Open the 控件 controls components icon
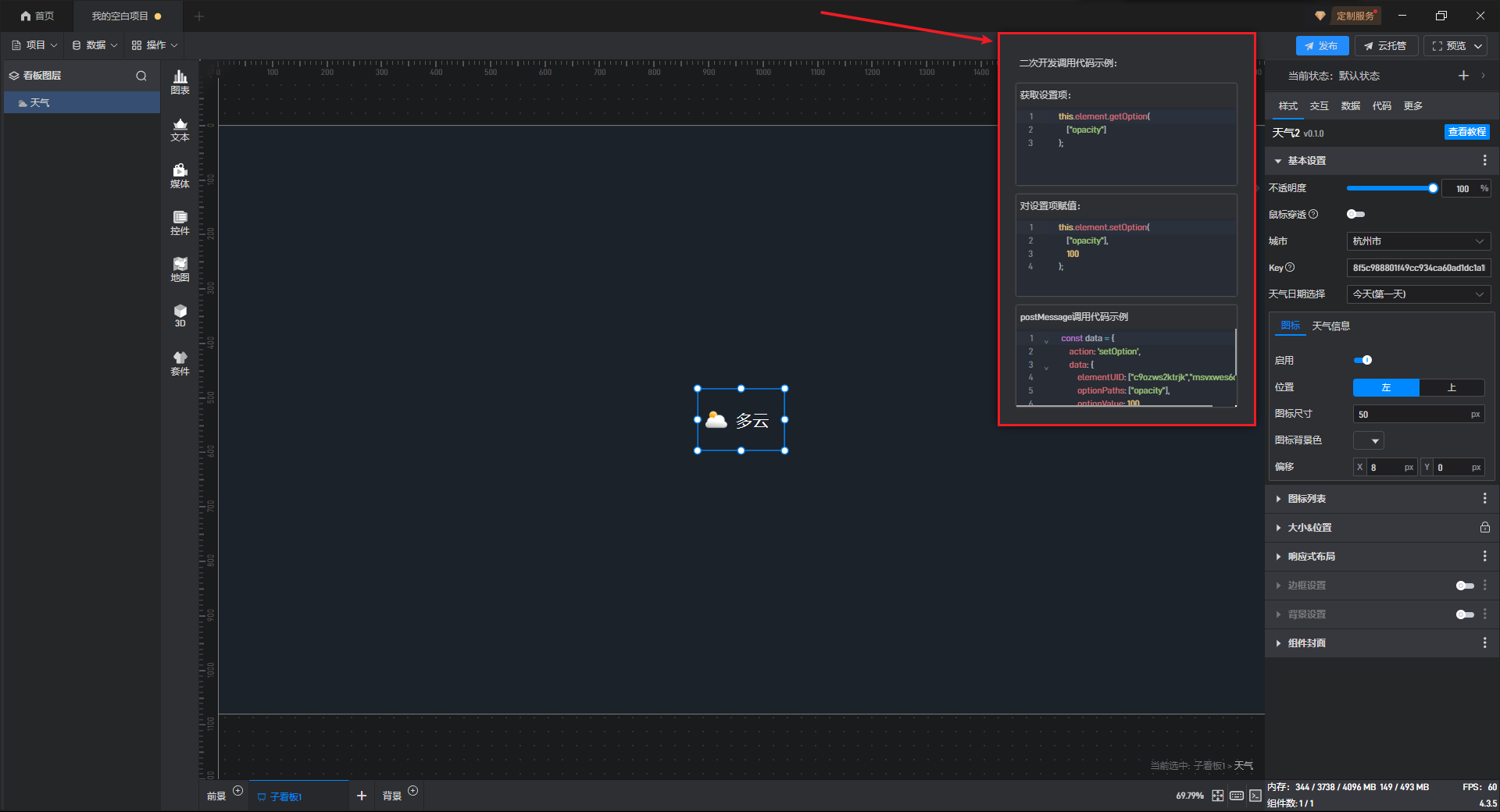Image resolution: width=1500 pixels, height=812 pixels. pyautogui.click(x=180, y=223)
